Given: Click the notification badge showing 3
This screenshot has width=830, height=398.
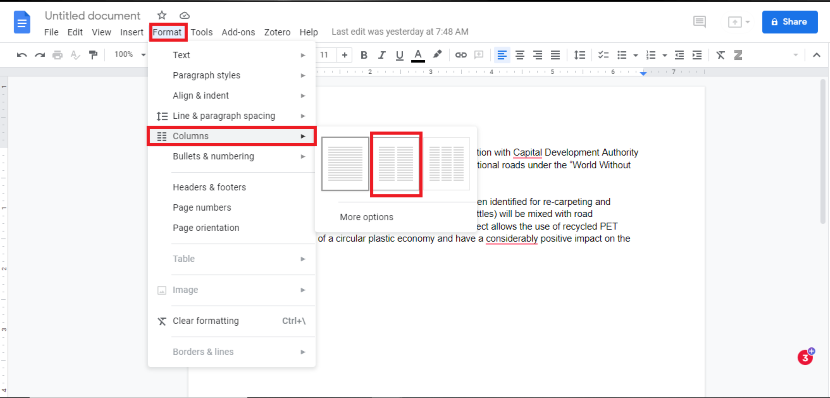Looking at the screenshot, I should [x=806, y=357].
